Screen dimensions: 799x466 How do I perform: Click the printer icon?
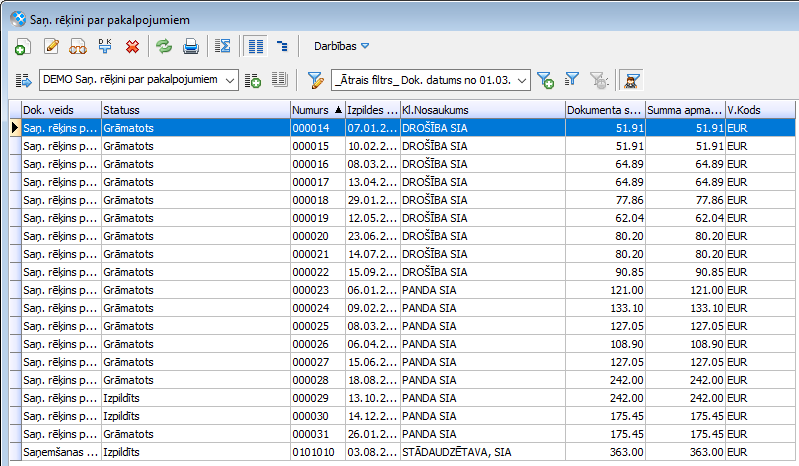coord(191,46)
